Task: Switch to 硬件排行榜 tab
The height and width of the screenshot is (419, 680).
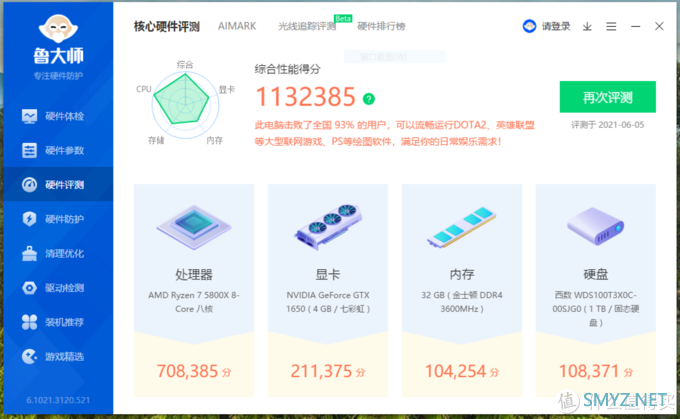Action: tap(381, 26)
